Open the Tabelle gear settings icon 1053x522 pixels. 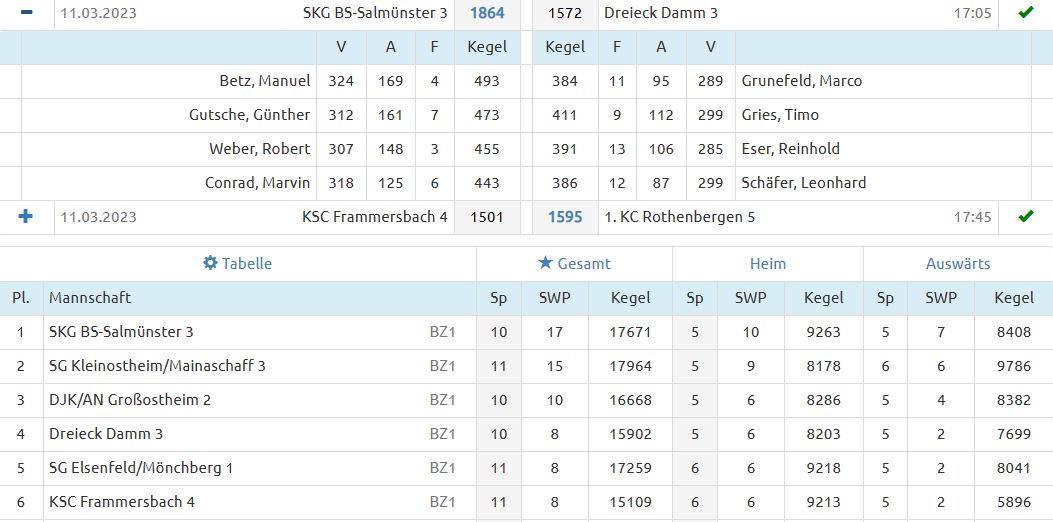pos(210,263)
